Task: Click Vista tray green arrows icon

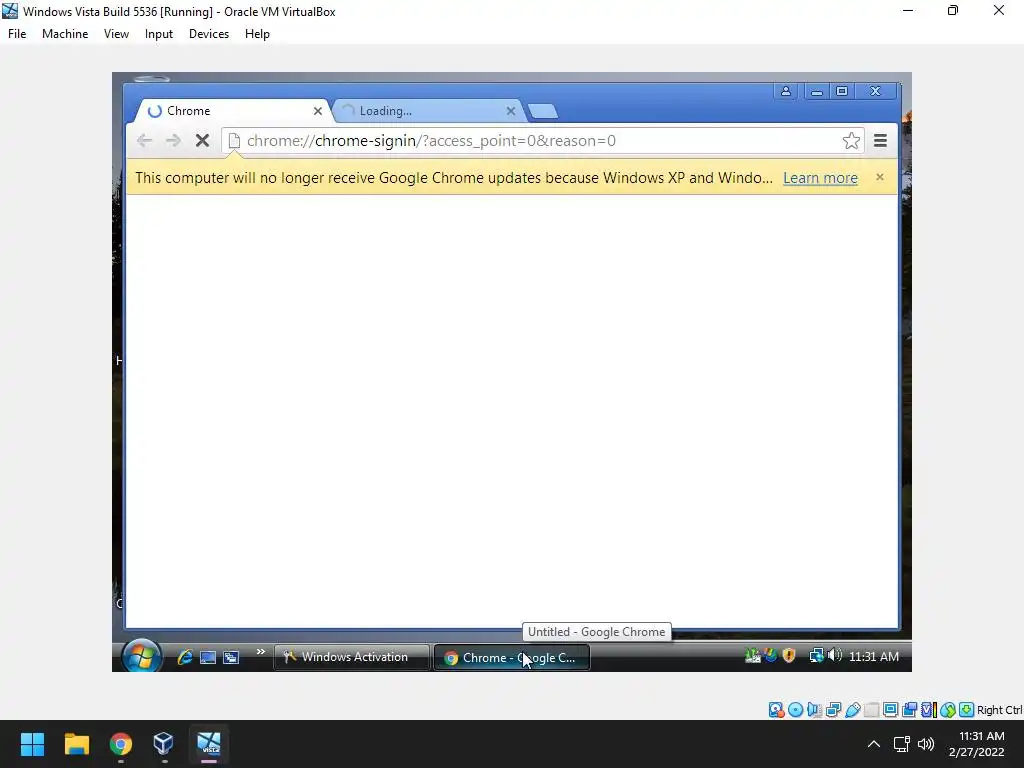Action: 752,656
